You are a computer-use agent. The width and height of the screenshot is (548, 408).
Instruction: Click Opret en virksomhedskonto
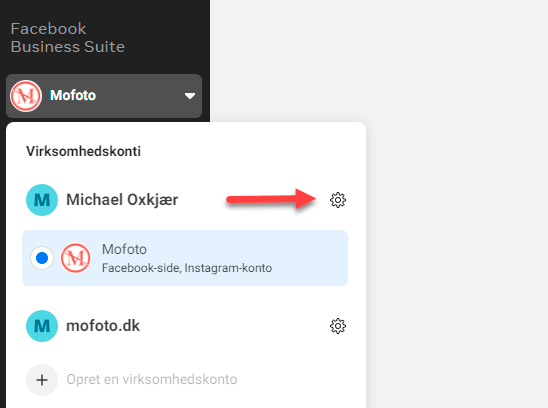152,379
